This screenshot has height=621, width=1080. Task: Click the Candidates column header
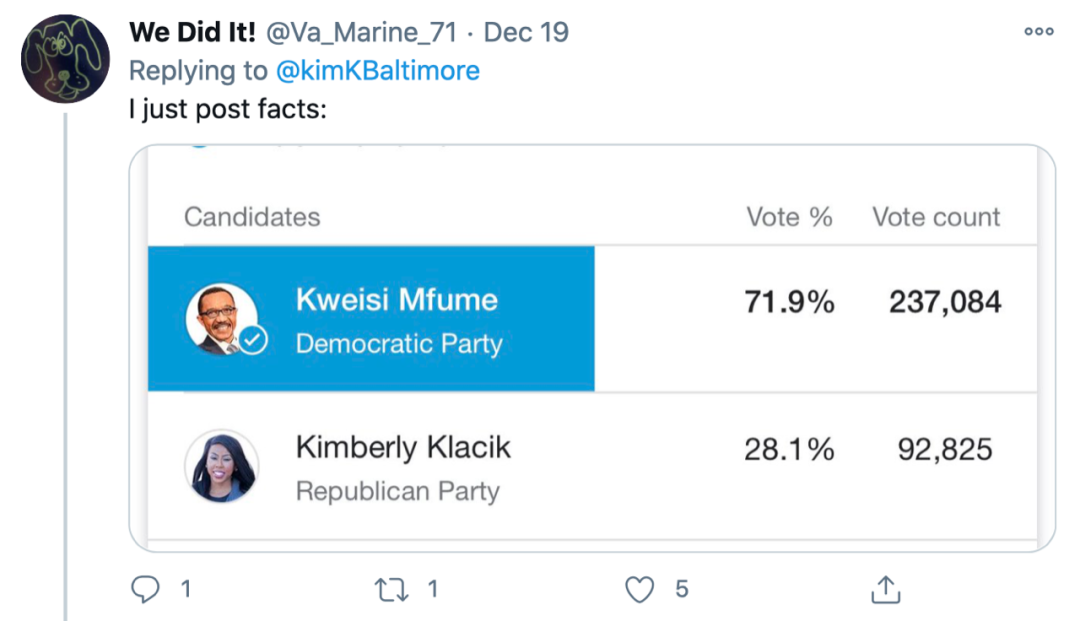(252, 217)
